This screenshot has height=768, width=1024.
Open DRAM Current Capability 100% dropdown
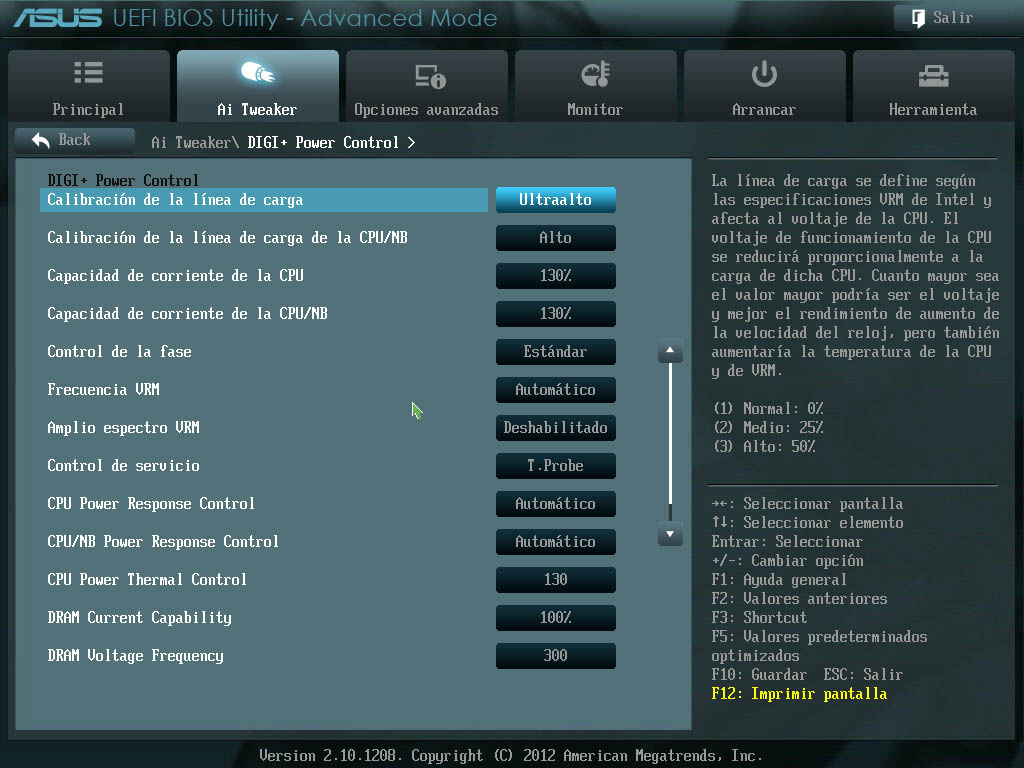[x=556, y=617]
